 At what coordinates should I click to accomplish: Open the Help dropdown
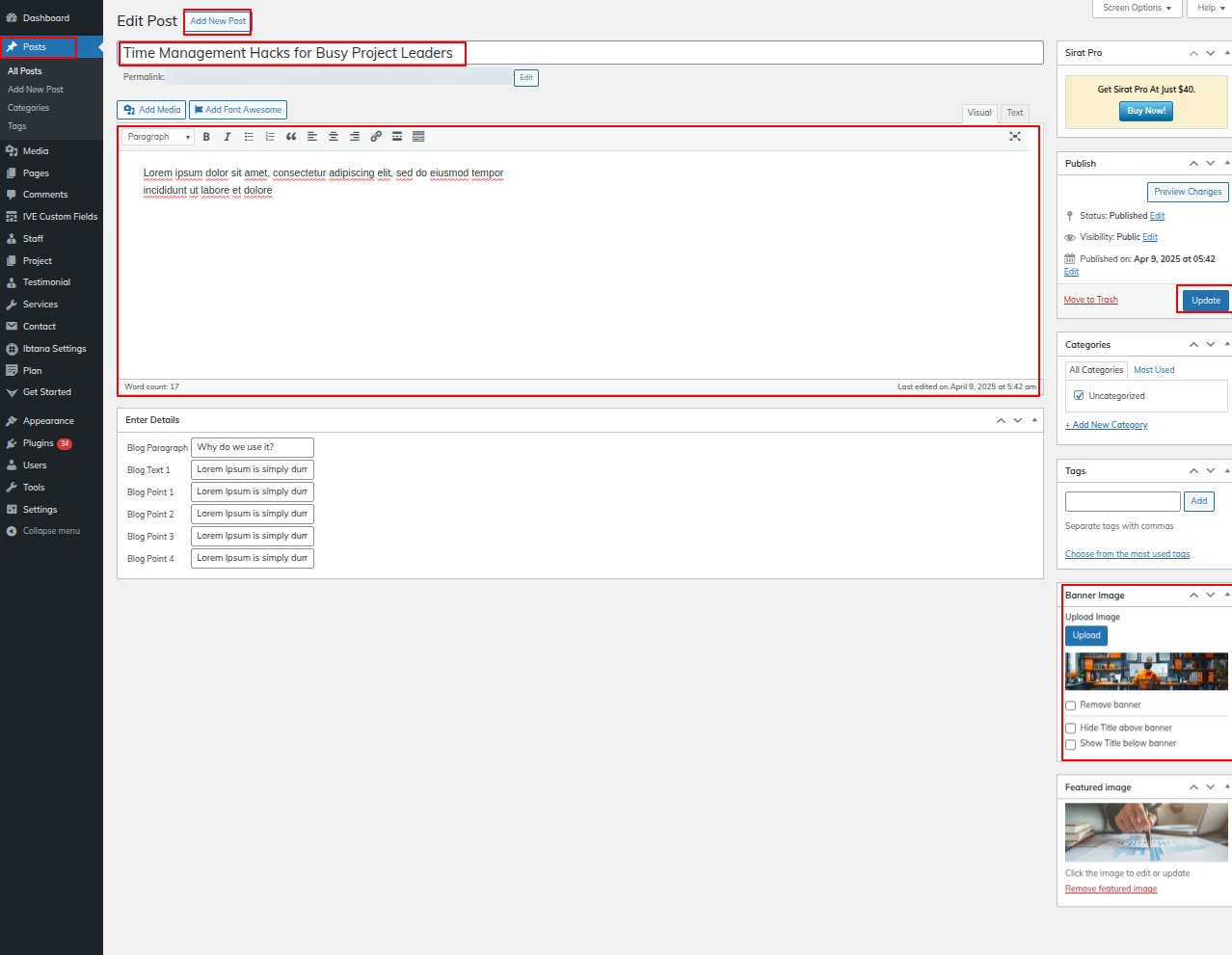pyautogui.click(x=1210, y=8)
